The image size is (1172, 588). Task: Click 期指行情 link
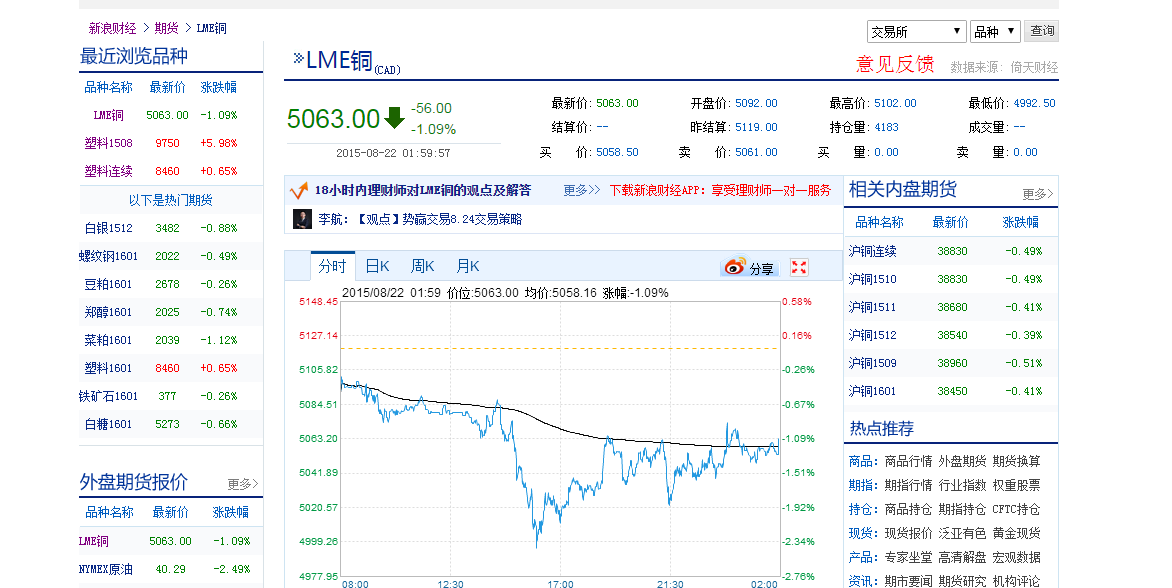[908, 486]
